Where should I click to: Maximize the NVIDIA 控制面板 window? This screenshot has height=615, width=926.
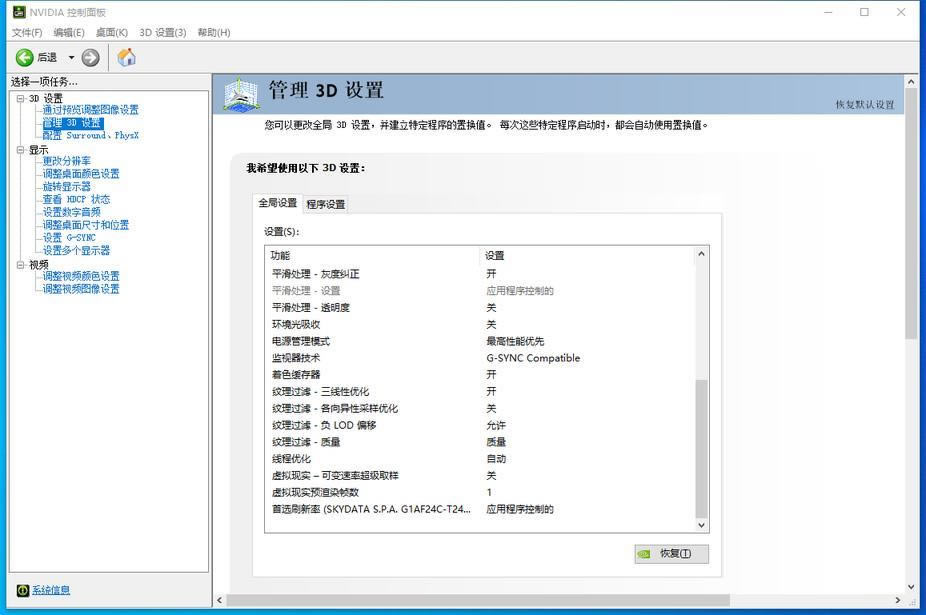pyautogui.click(x=864, y=12)
